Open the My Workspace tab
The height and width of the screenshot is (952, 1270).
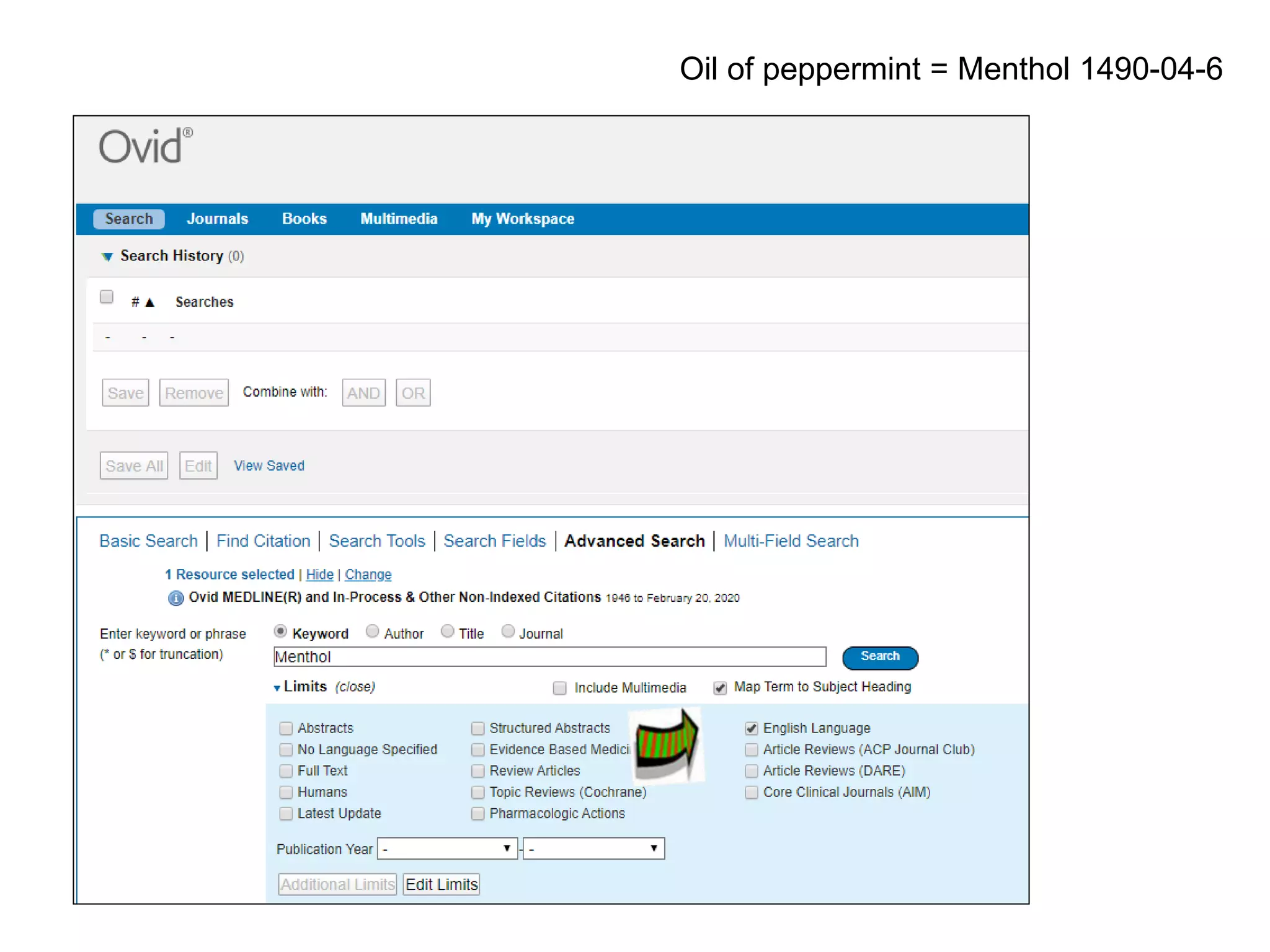click(523, 219)
